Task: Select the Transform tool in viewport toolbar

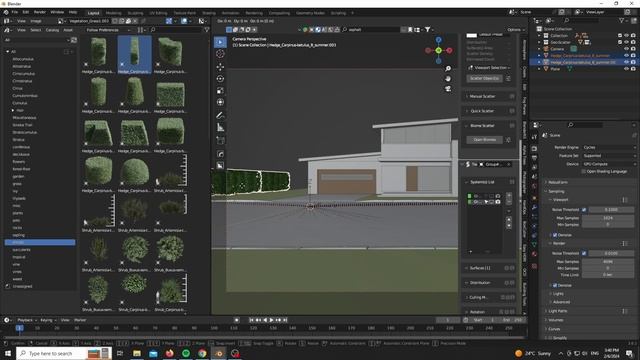Action: pos(220,102)
